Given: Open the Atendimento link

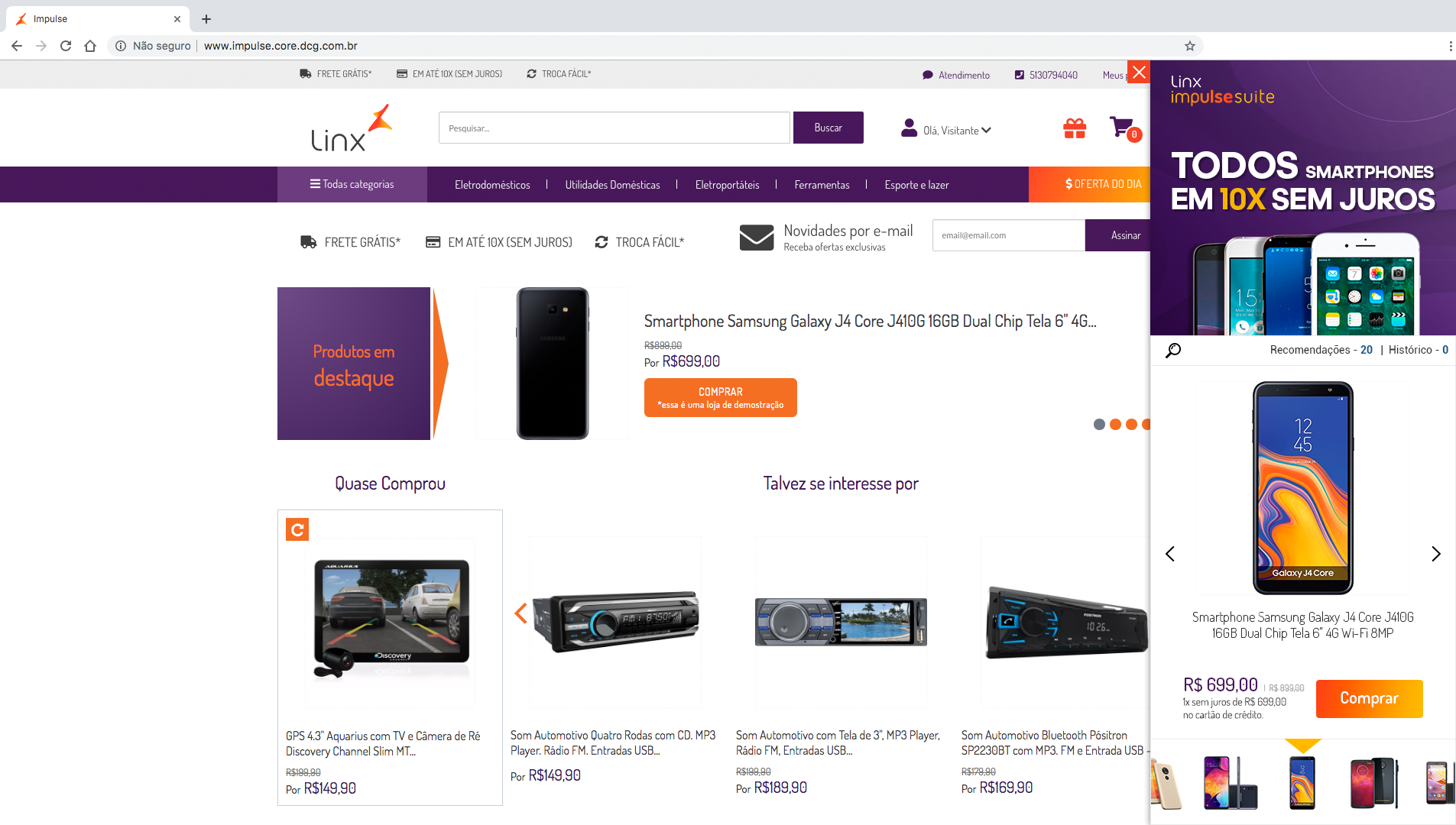Looking at the screenshot, I should pos(964,75).
